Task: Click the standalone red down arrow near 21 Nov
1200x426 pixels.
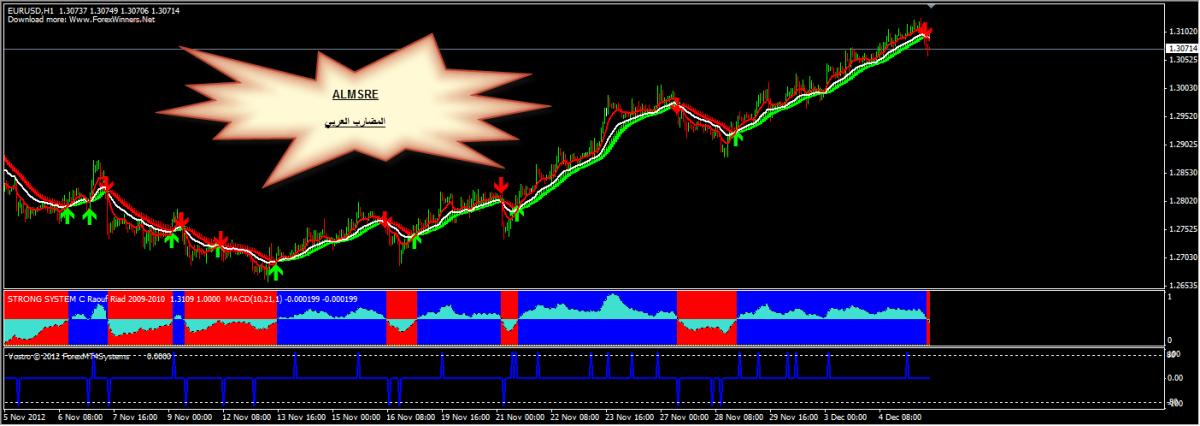Action: click(501, 186)
